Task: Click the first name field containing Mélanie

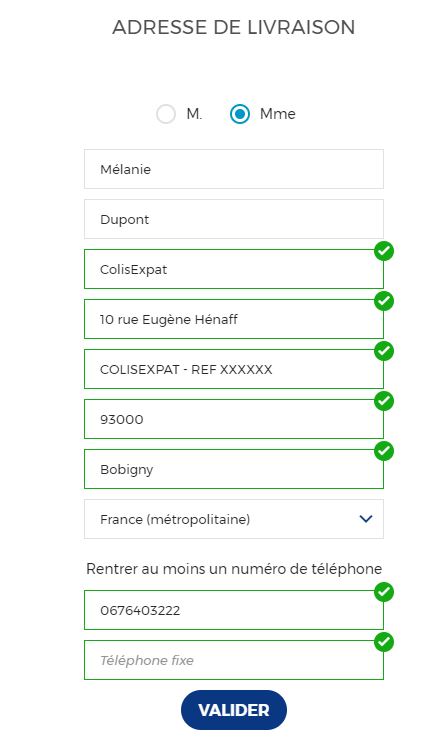Action: click(234, 169)
